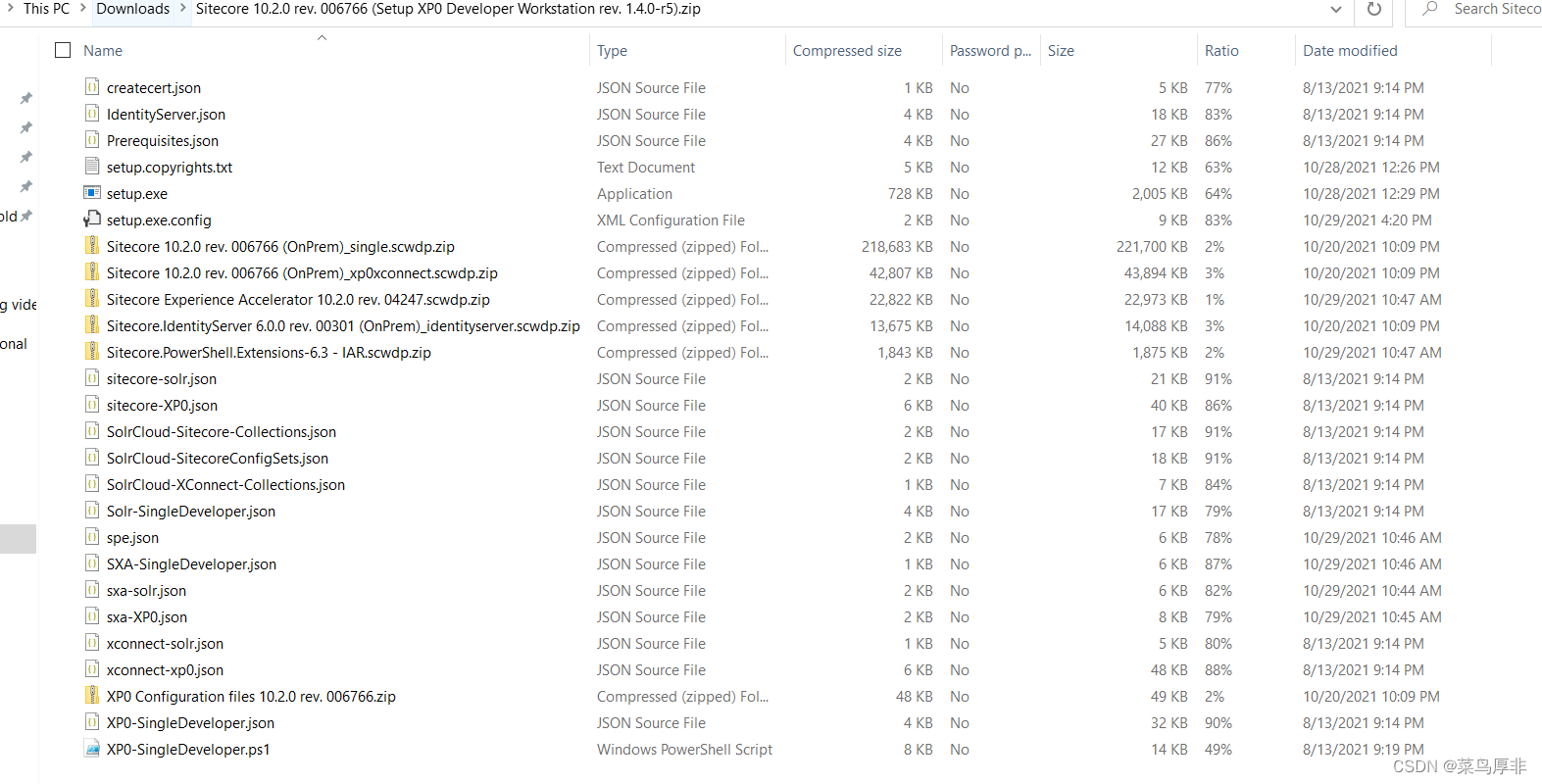1542x784 pixels.
Task: Click the setup.exe.config XML file icon
Action: pos(92,219)
